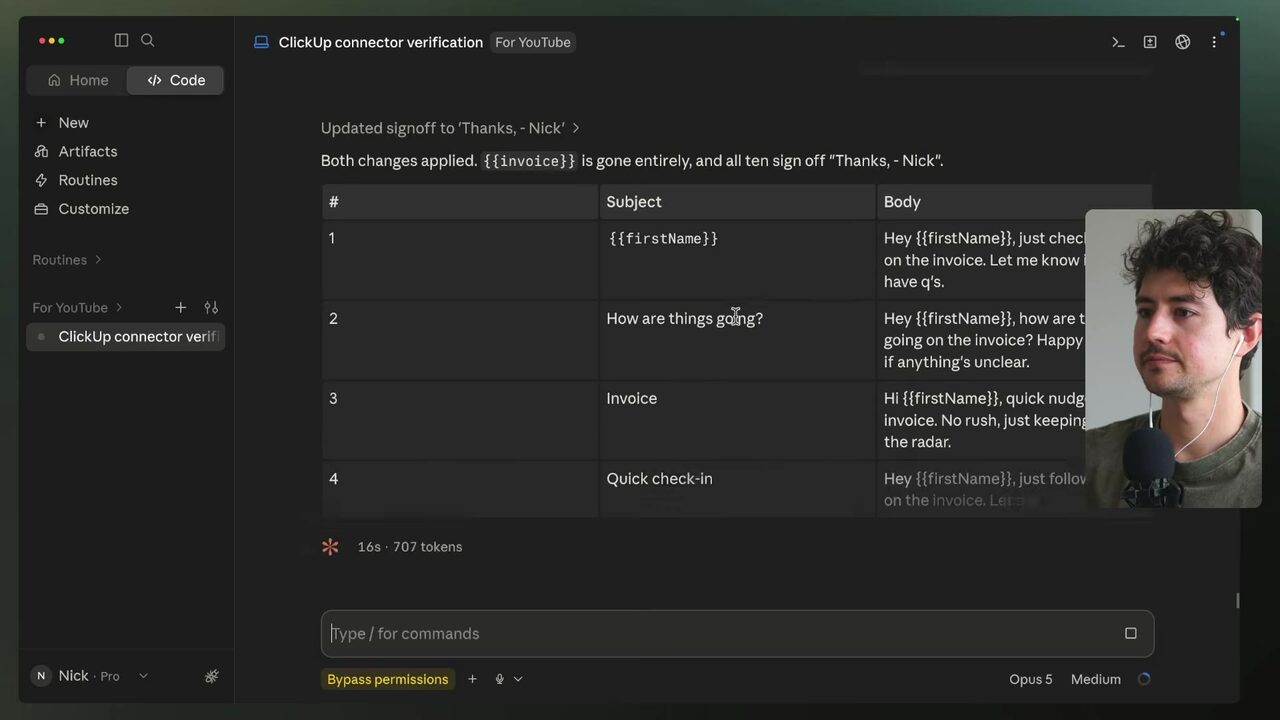The image size is (1280, 720).
Task: Click the Subject column header
Action: [x=738, y=202]
